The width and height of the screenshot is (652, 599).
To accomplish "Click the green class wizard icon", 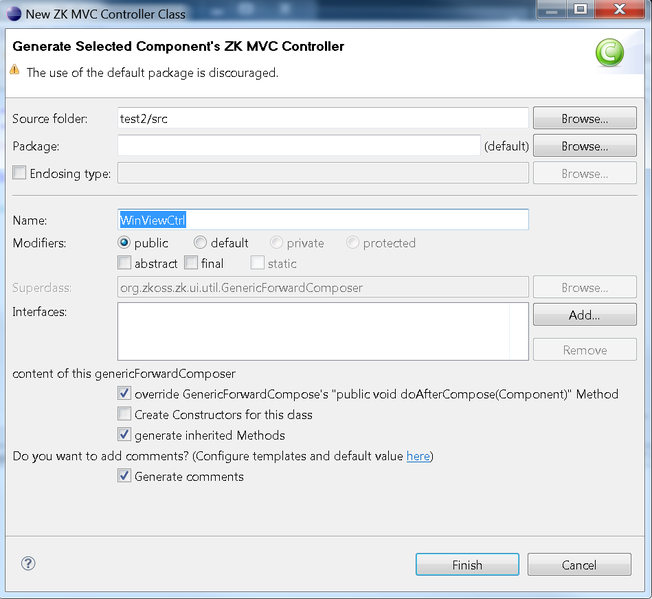I will tap(610, 52).
